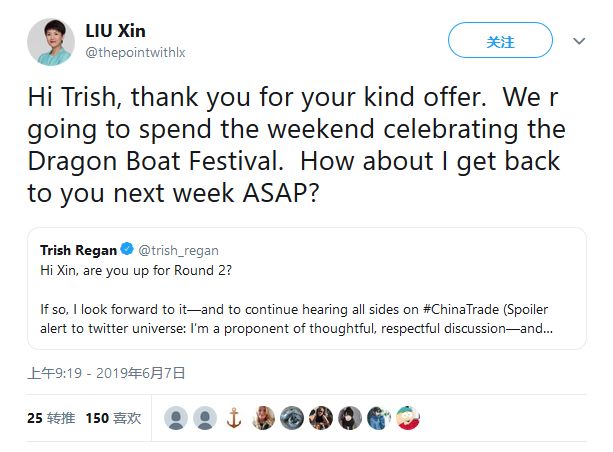Open the LIU Xin display name link
The height and width of the screenshot is (452, 613).
click(115, 29)
